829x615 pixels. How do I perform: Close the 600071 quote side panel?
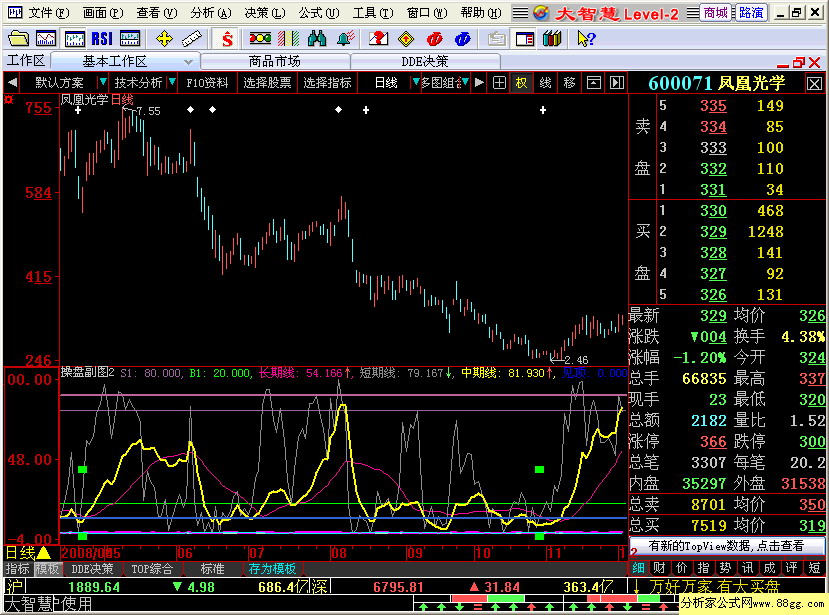pos(814,84)
